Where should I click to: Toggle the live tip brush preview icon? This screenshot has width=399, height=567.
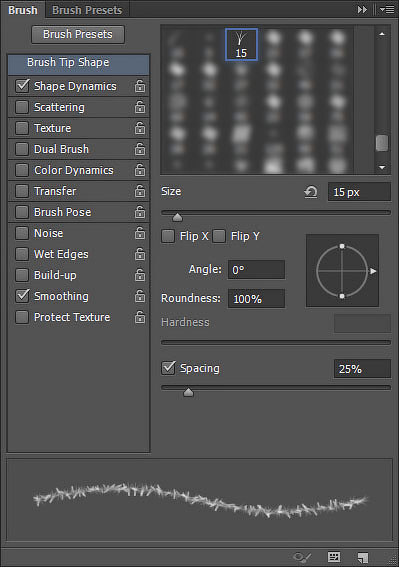[x=302, y=557]
